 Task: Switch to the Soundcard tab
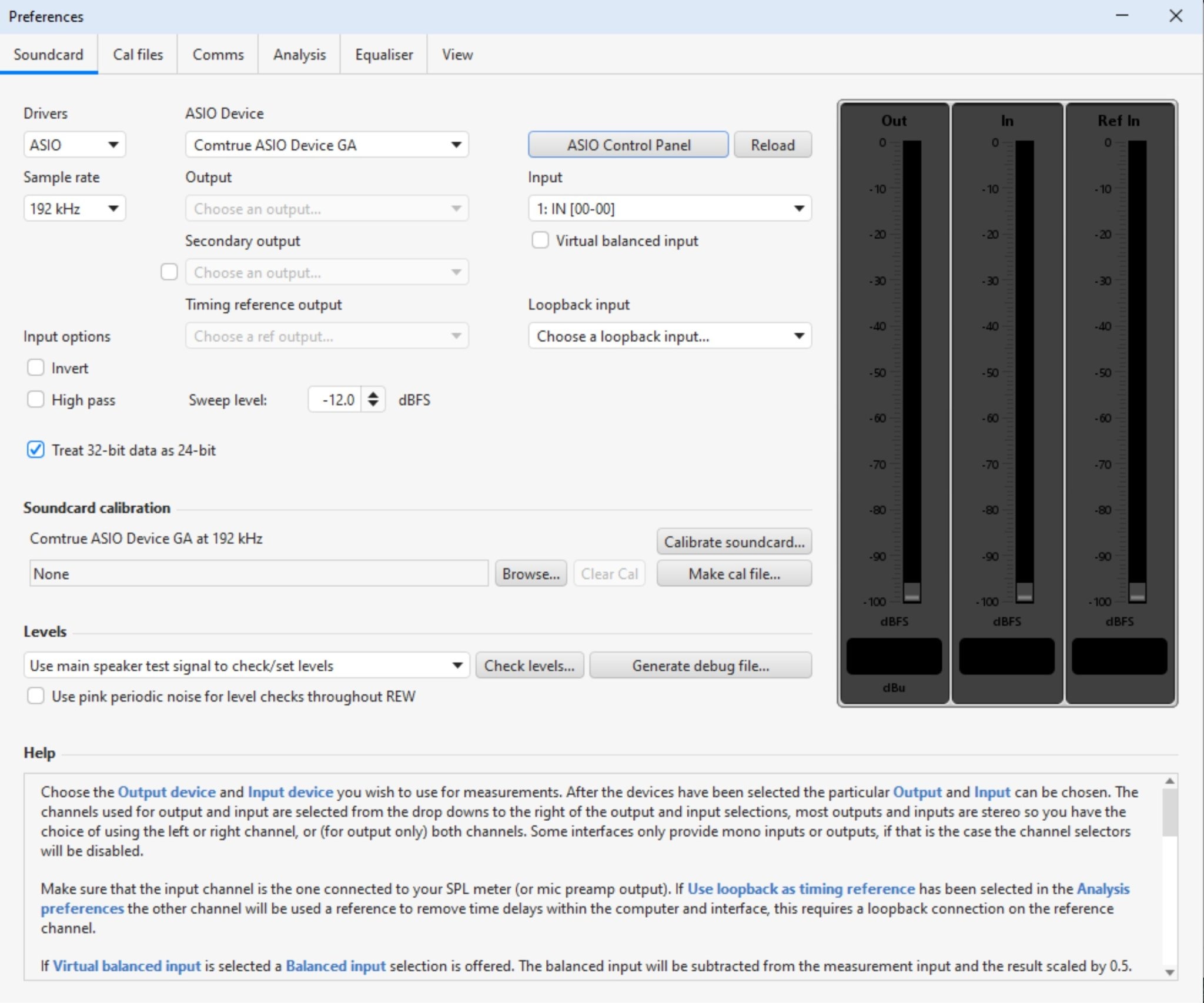pos(48,55)
